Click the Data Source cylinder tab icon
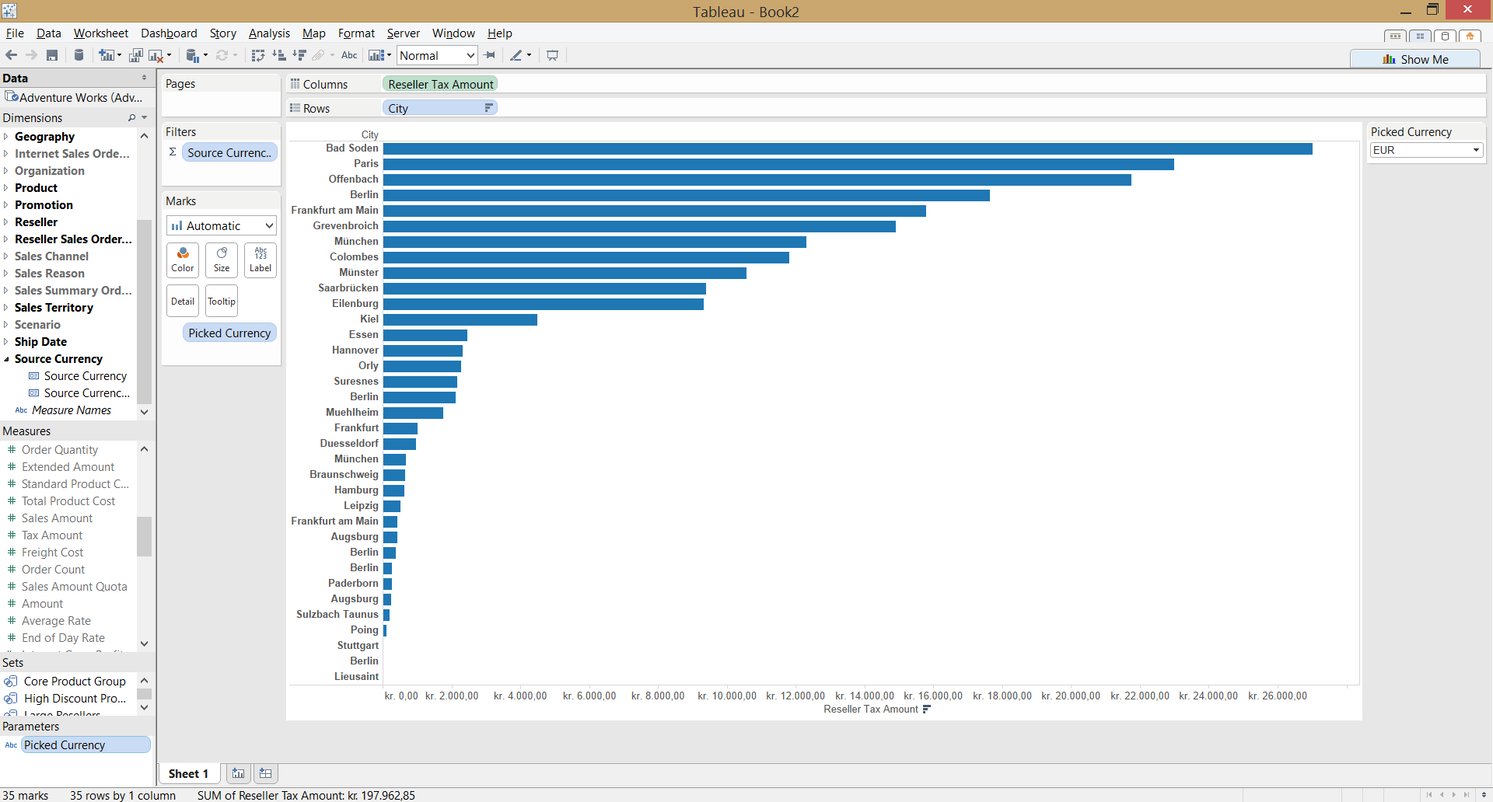Viewport: 1493px width, 802px height. pos(79,55)
